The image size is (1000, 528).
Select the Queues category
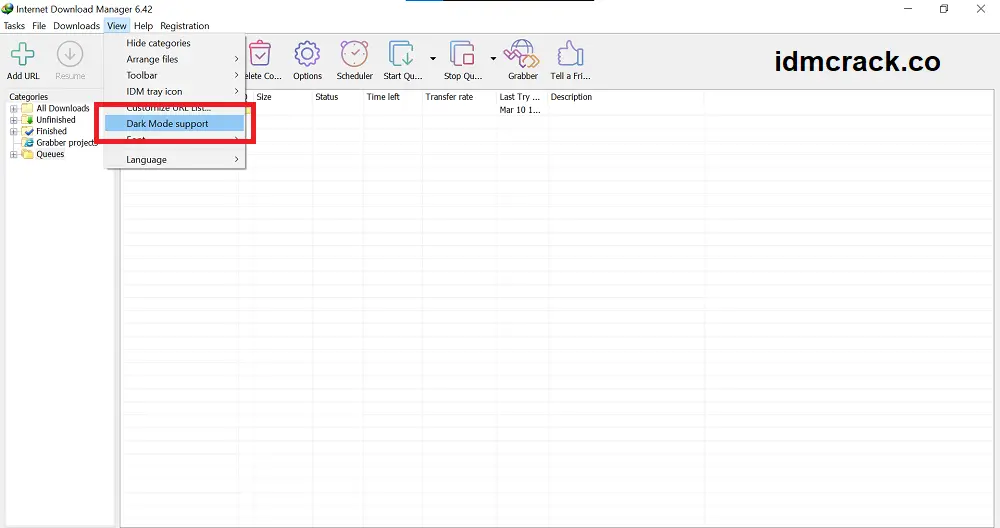(50, 154)
